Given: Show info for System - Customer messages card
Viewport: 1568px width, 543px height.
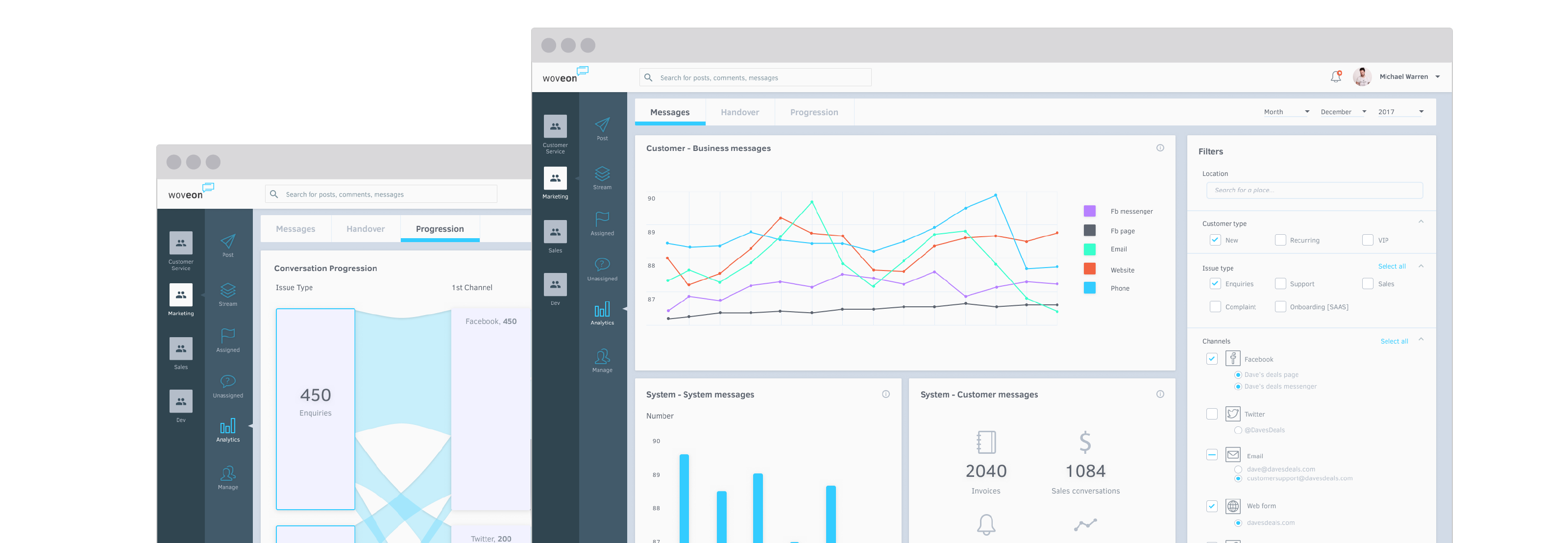Looking at the screenshot, I should (1160, 395).
